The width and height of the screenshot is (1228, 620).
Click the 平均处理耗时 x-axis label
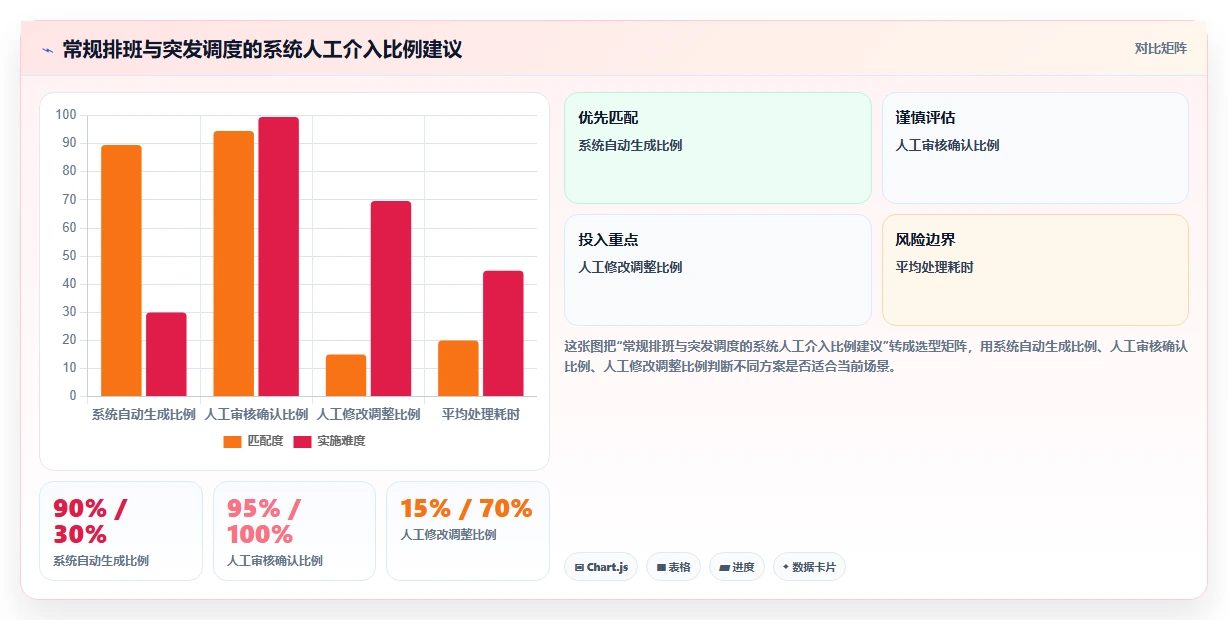point(481,414)
